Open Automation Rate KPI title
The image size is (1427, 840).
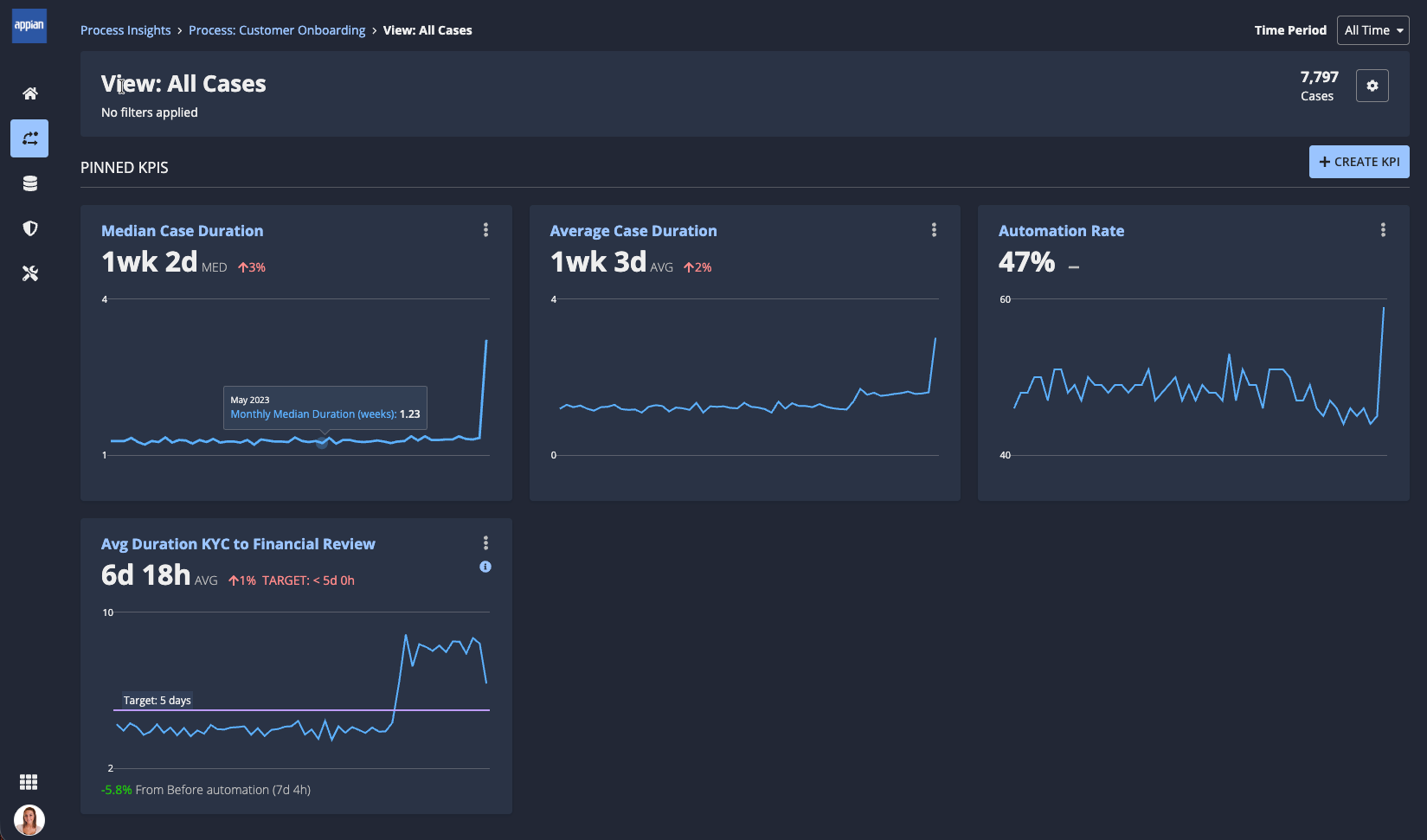(x=1061, y=231)
